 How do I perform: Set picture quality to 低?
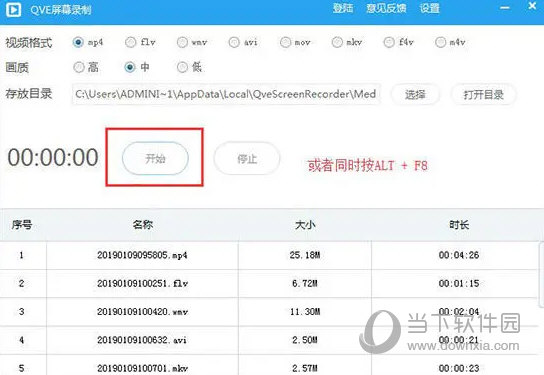coord(182,67)
